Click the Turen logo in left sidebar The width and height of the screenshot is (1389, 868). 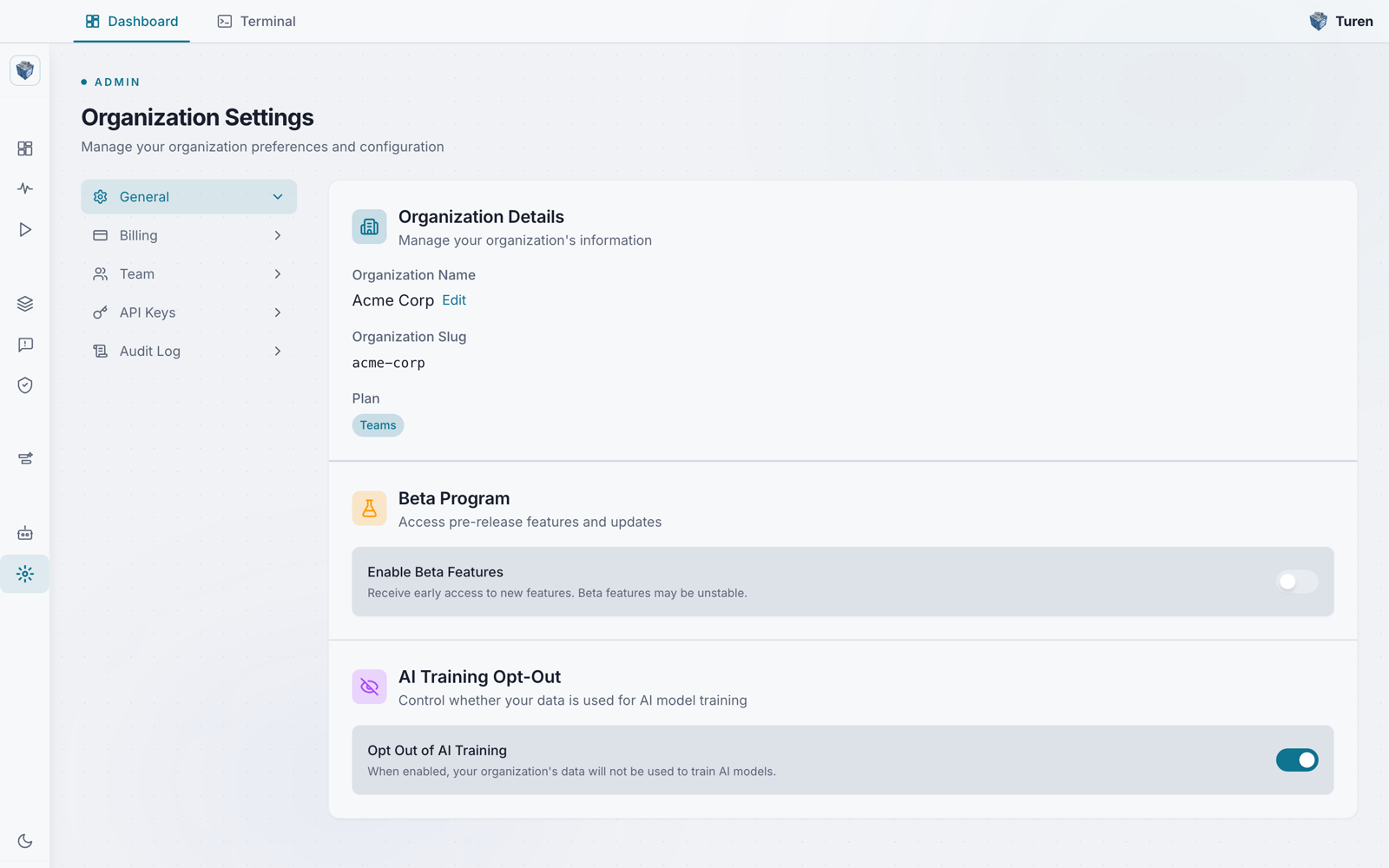pos(25,70)
